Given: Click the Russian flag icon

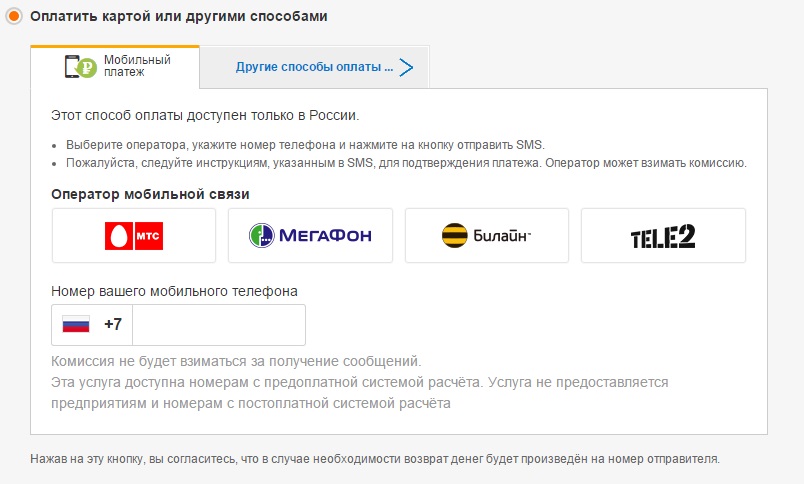Looking at the screenshot, I should (x=76, y=324).
